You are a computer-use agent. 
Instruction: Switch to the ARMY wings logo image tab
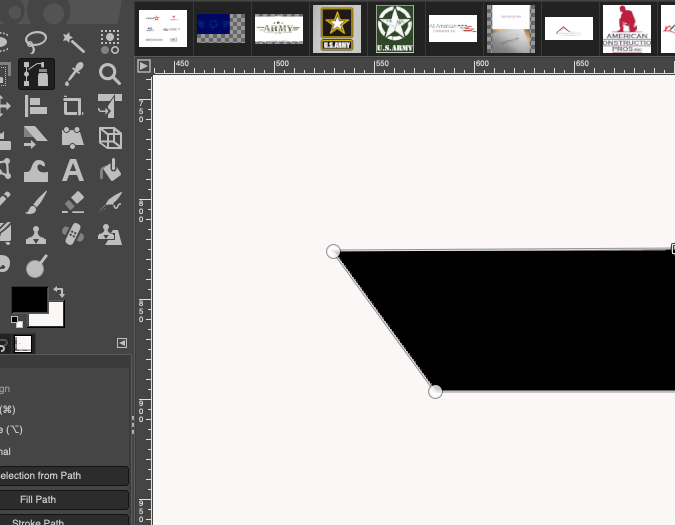coord(279,28)
